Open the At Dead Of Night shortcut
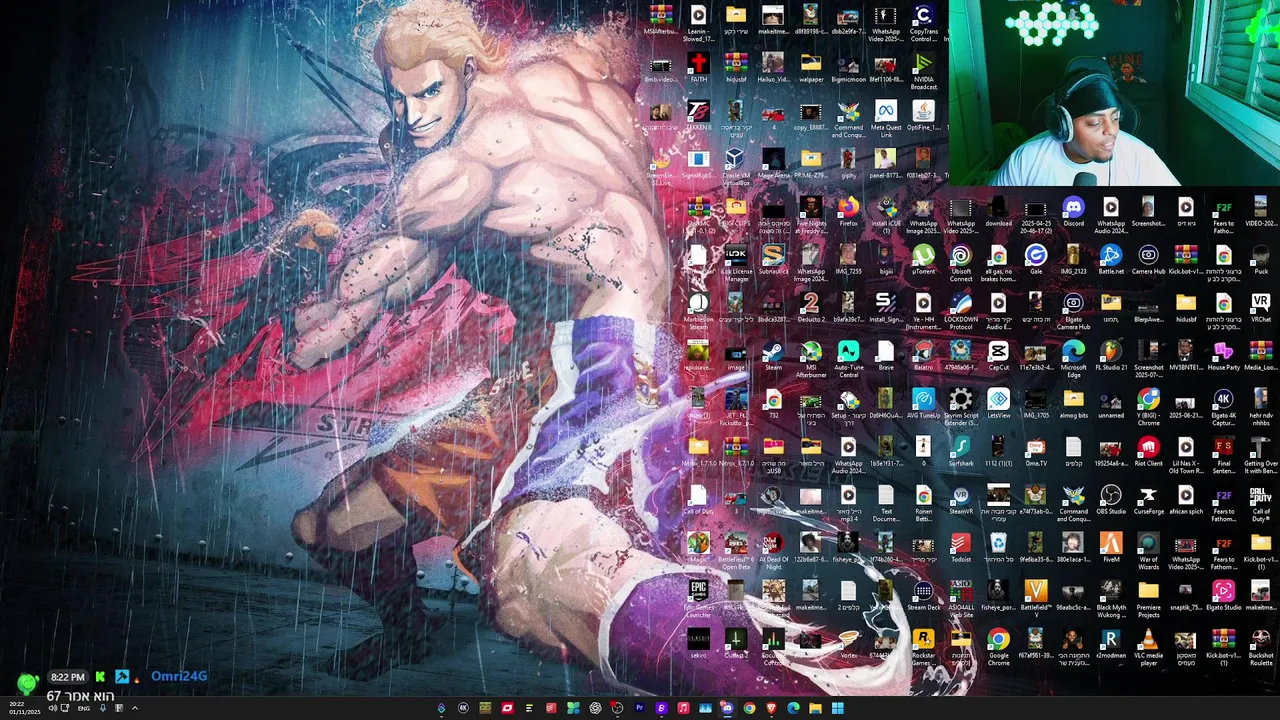 (x=773, y=551)
